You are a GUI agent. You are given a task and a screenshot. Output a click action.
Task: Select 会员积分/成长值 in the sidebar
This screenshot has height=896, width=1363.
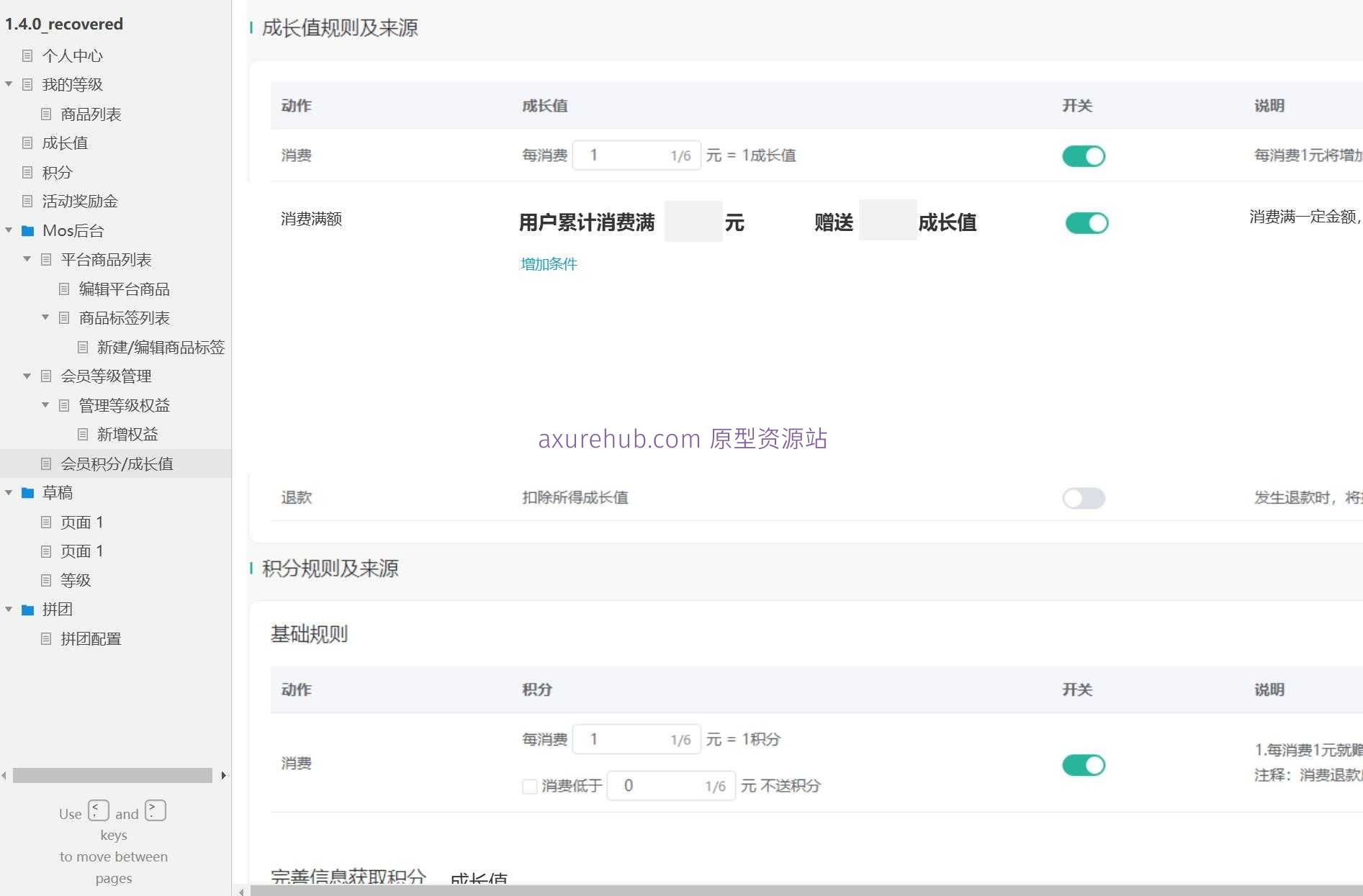(117, 464)
